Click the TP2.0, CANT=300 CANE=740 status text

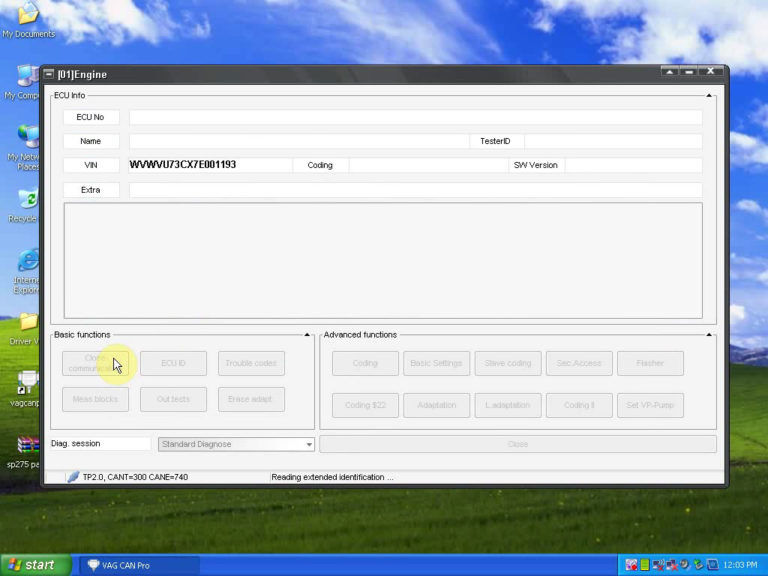(x=135, y=477)
